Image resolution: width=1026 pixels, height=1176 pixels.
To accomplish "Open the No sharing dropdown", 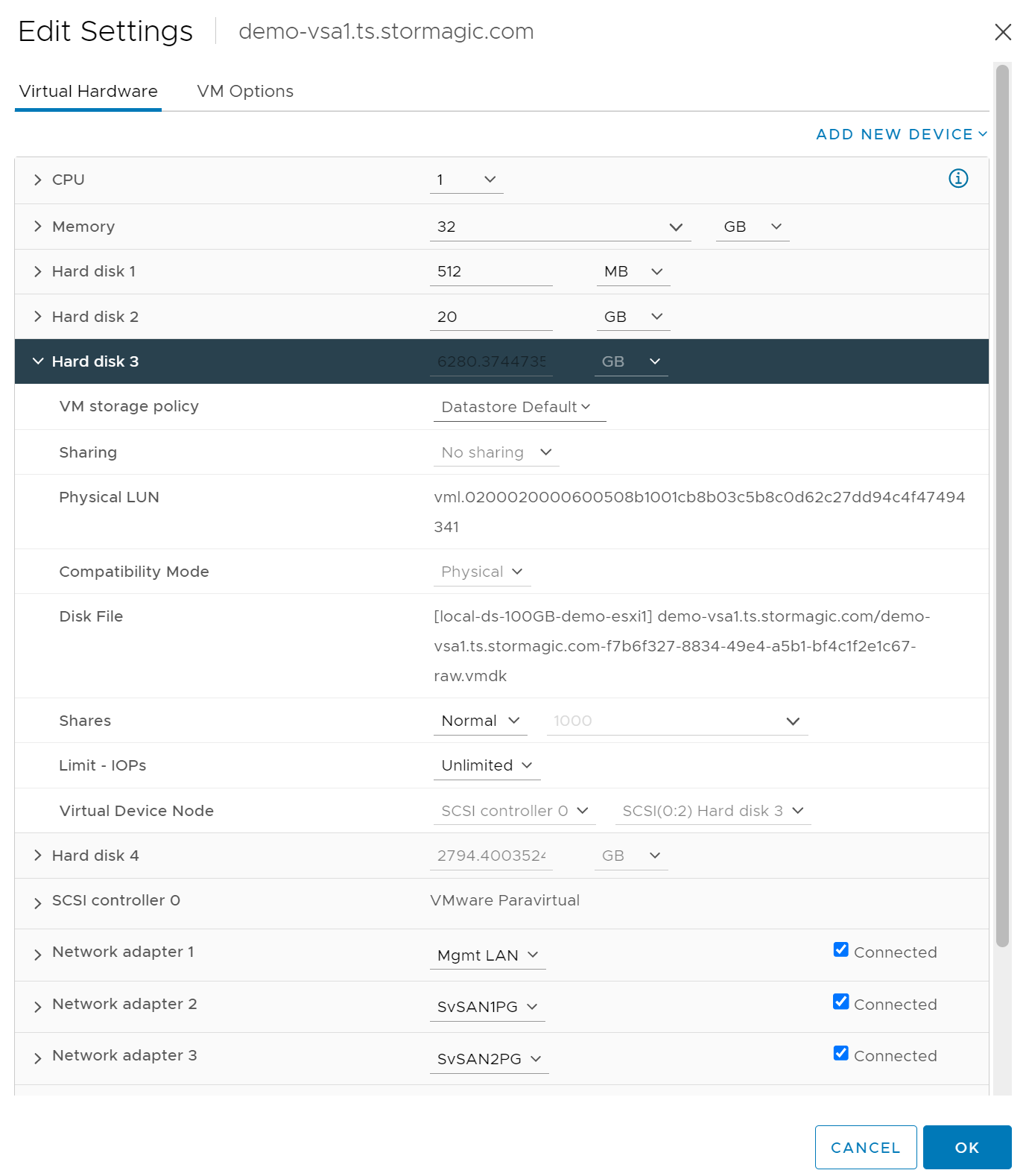I will tap(496, 452).
